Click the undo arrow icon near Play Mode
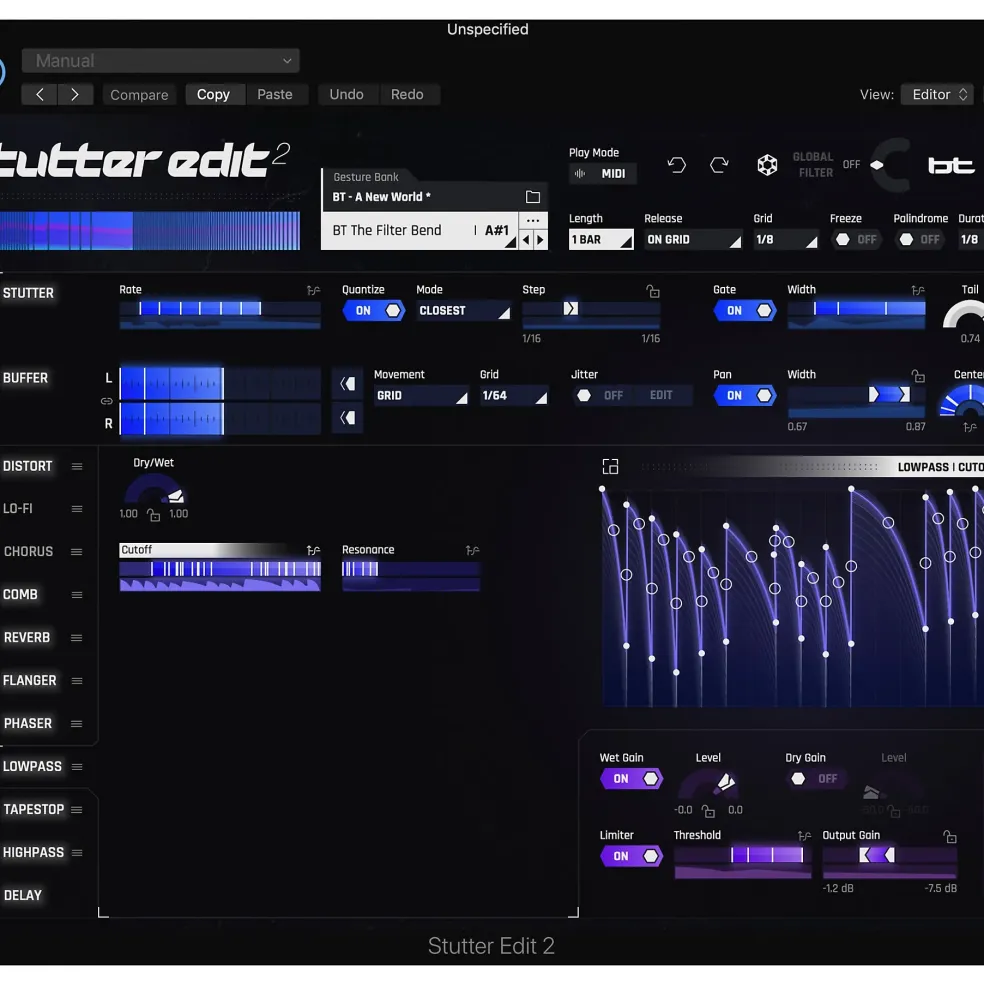 (x=677, y=165)
